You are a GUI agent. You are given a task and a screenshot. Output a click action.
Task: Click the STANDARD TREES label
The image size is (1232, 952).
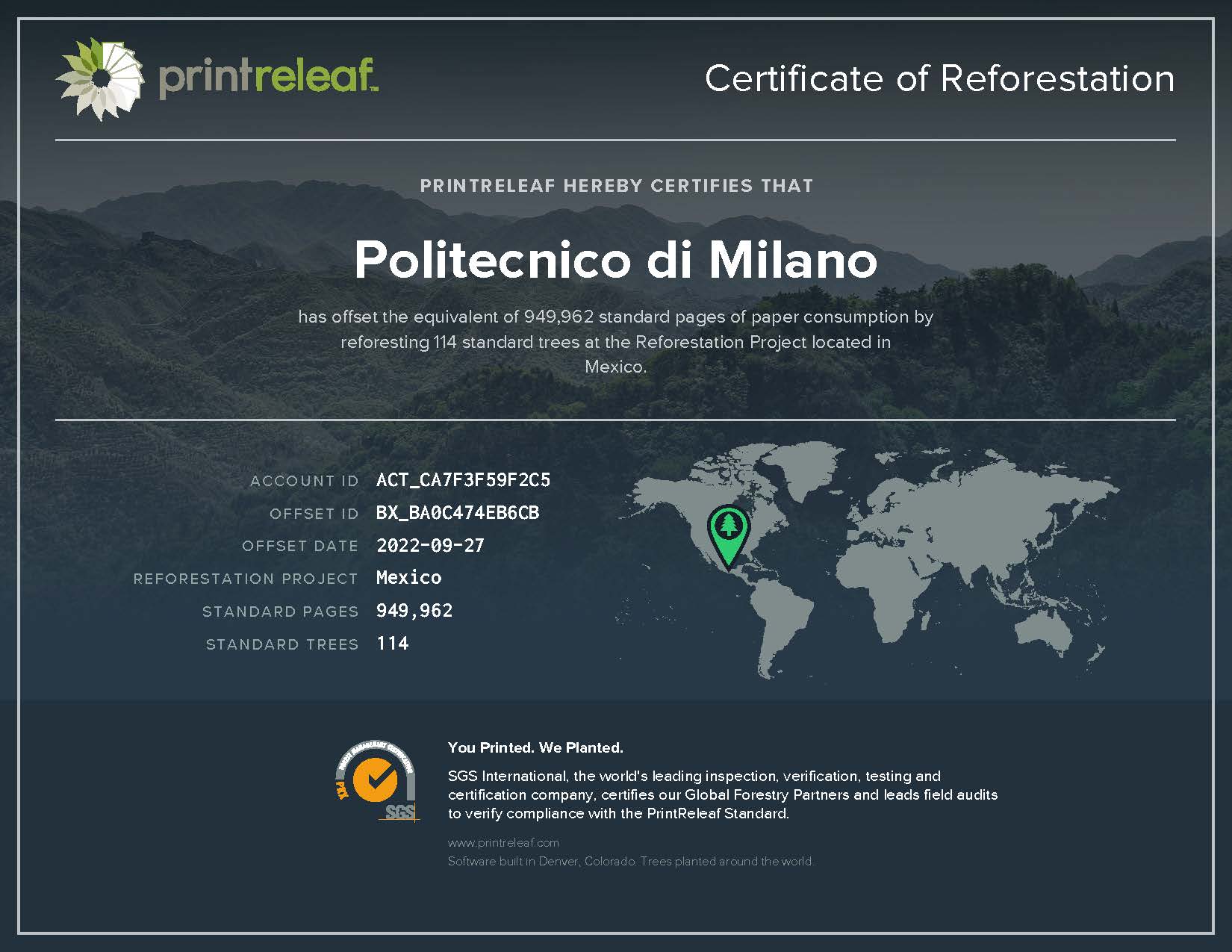[x=282, y=644]
